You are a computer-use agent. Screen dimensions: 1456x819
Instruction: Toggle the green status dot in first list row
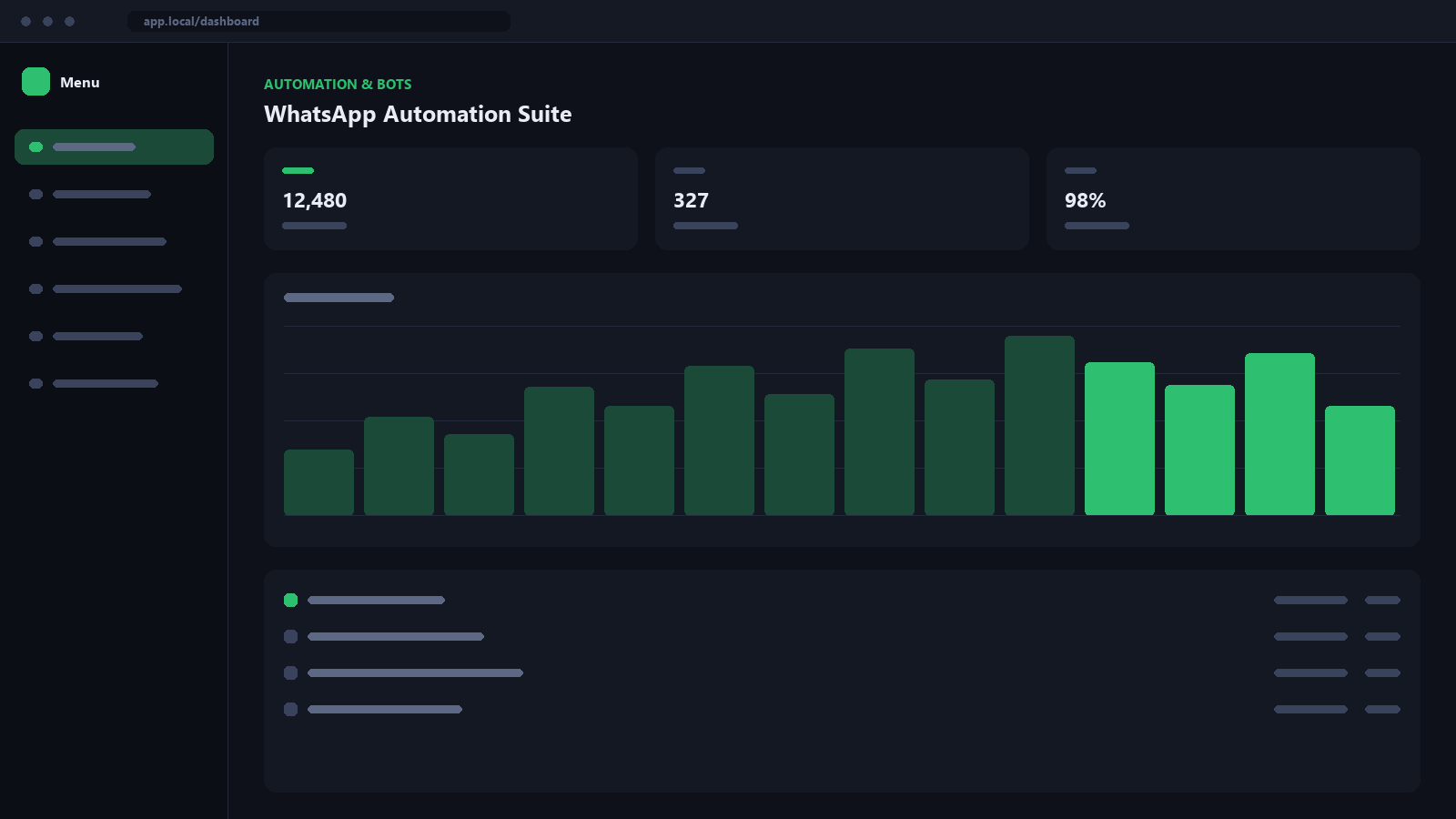coord(290,600)
